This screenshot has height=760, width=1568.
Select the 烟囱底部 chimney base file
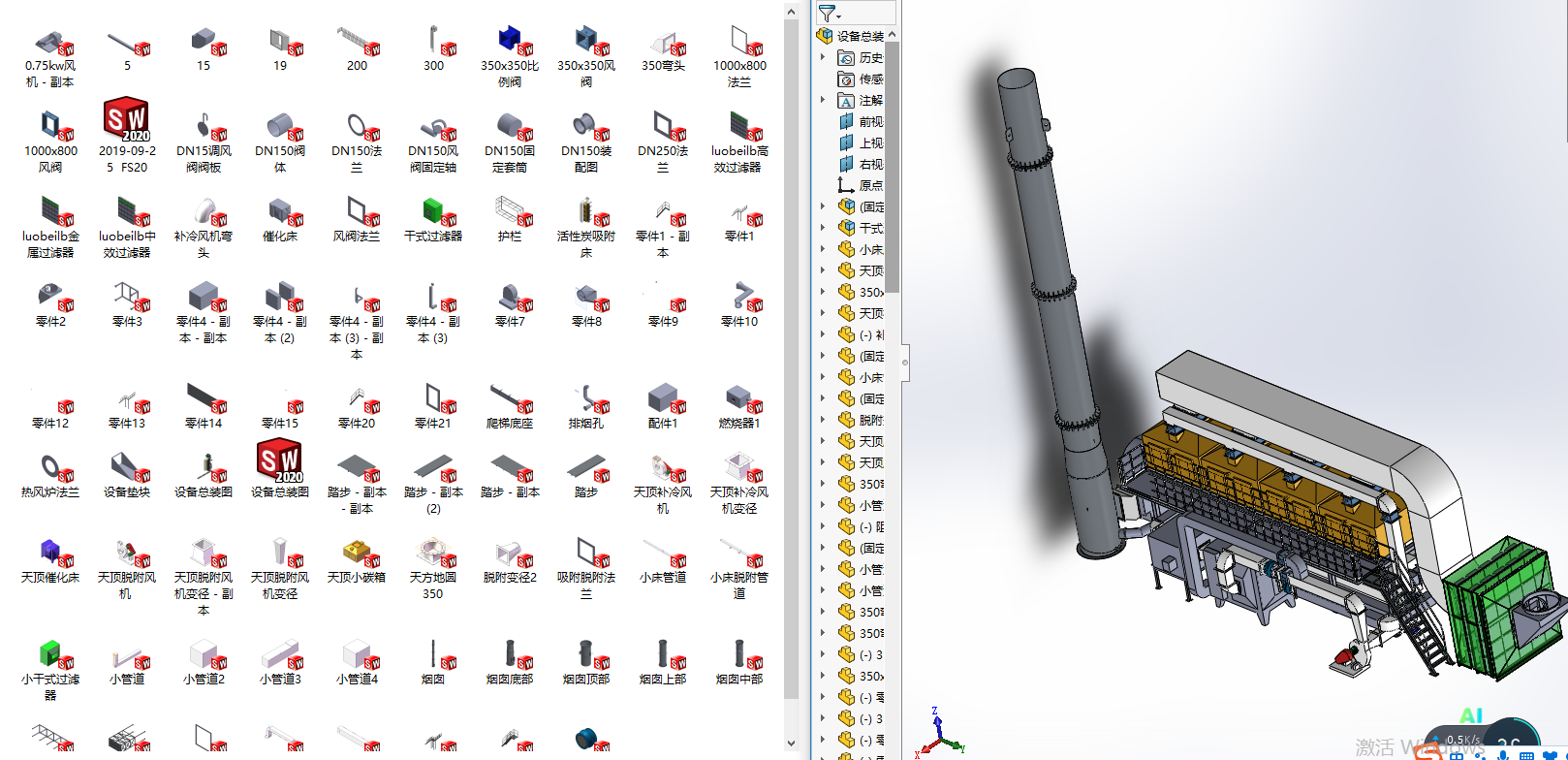[510, 654]
